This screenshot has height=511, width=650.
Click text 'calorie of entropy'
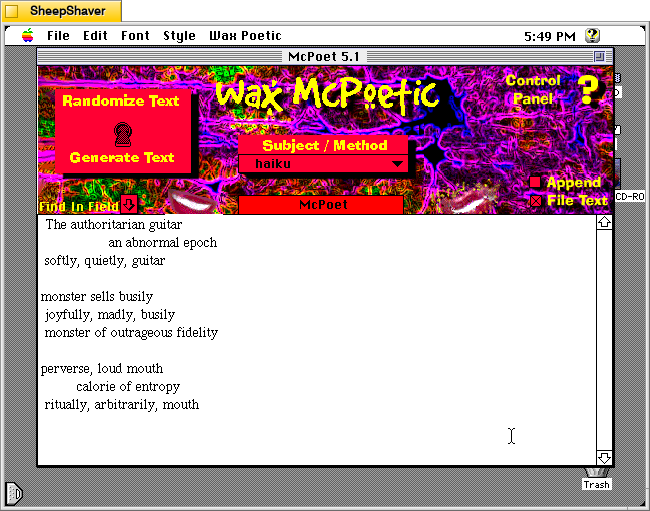(128, 387)
